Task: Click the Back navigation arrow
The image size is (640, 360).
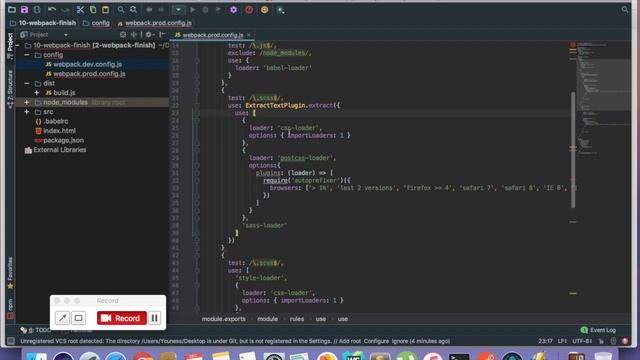Action: tap(149, 10)
